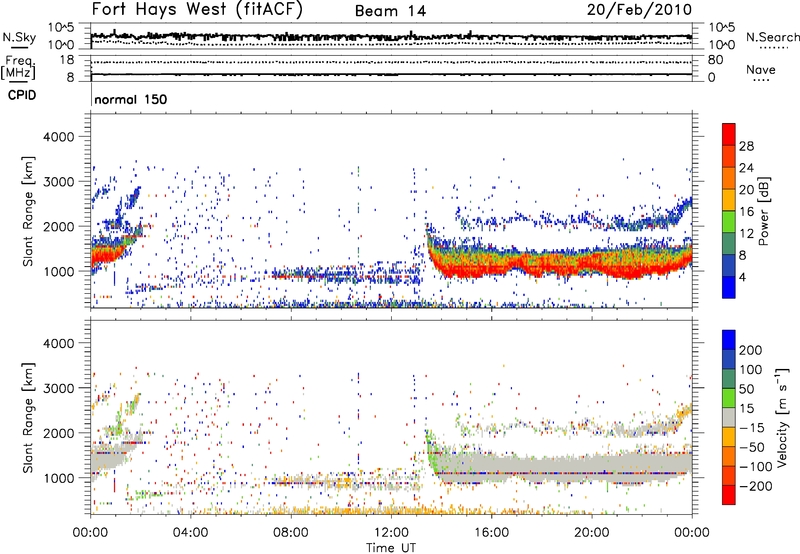
Task: Click the 'Velocity [m s⁻¹]' color bar label
Action: tap(781, 417)
